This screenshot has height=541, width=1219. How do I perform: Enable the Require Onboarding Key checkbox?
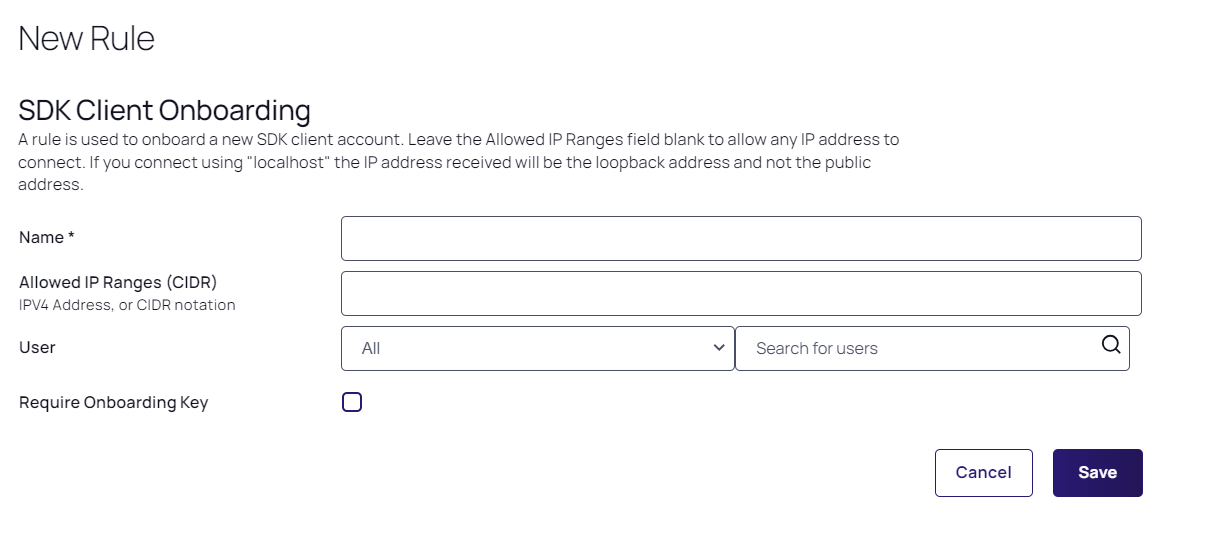[352, 403]
